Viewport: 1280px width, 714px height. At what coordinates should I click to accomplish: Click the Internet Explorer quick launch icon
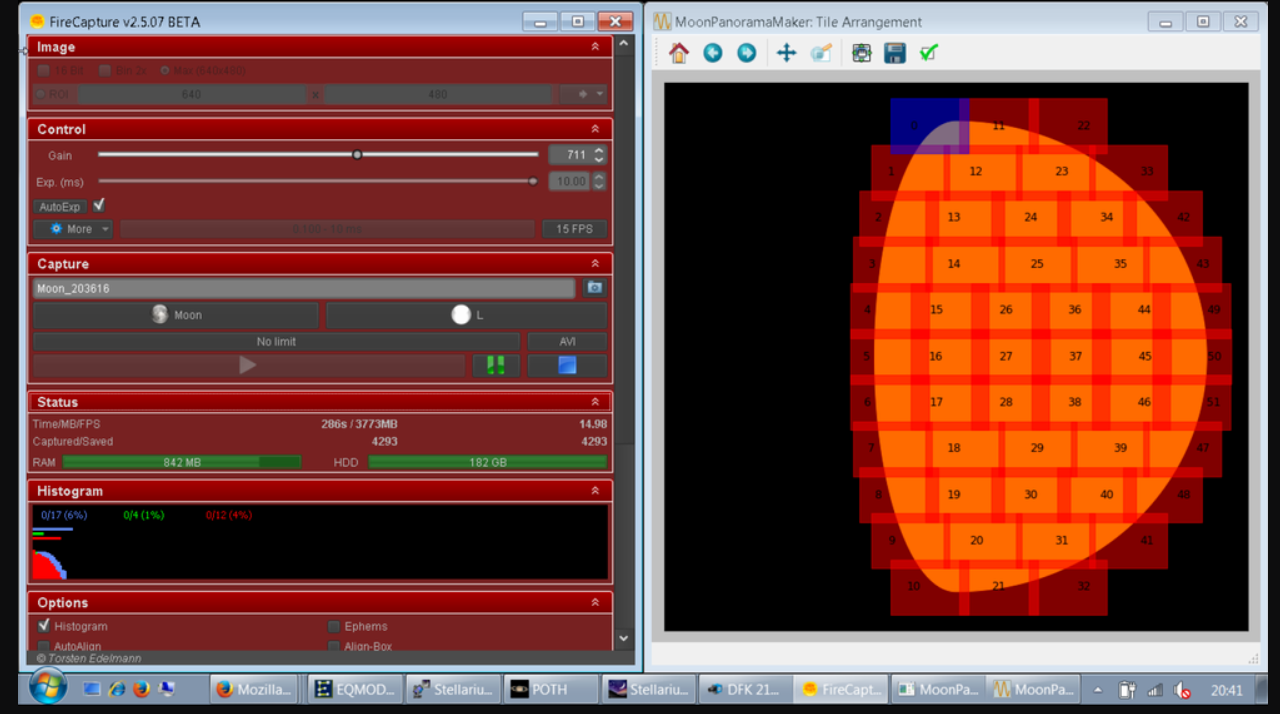(x=117, y=689)
